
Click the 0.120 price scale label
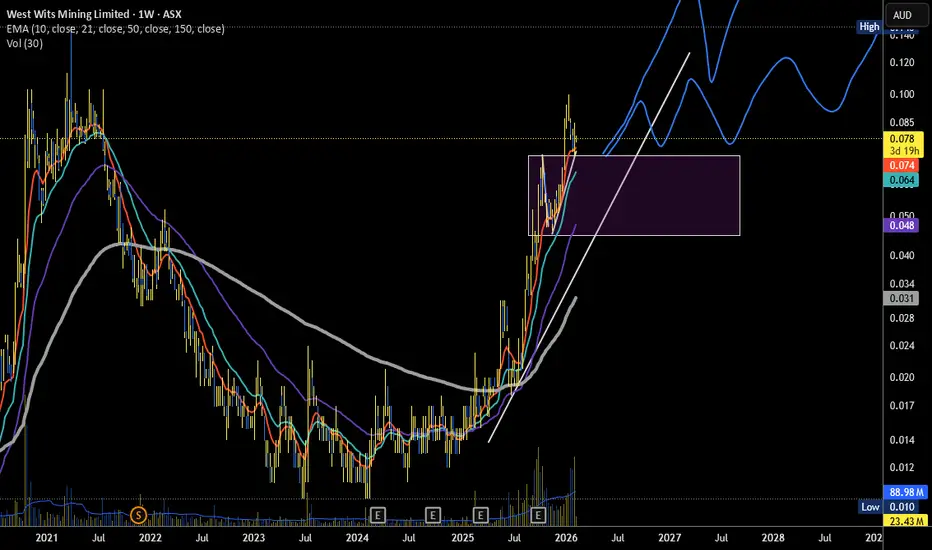click(x=902, y=62)
